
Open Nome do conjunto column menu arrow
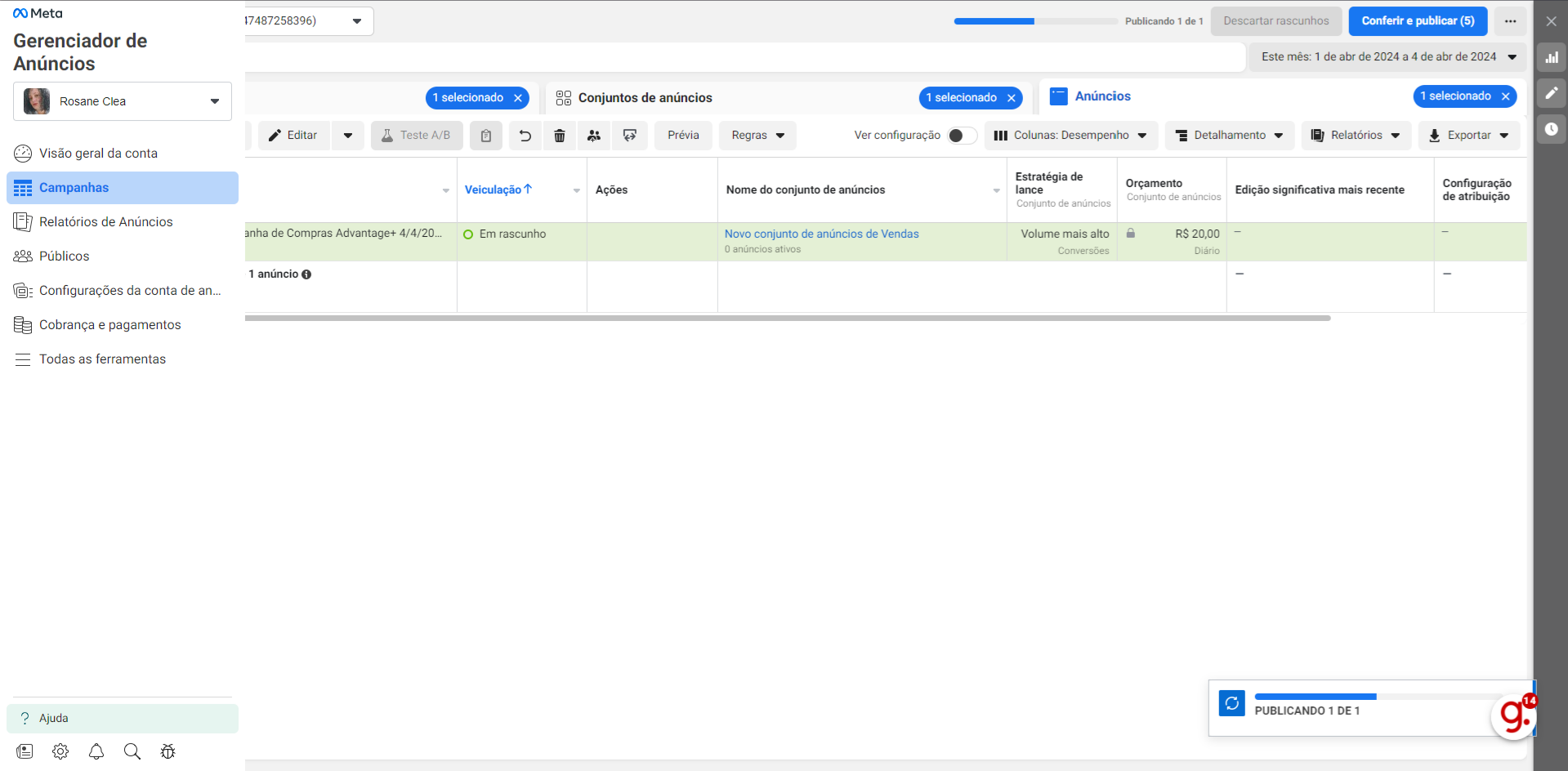[x=997, y=190]
